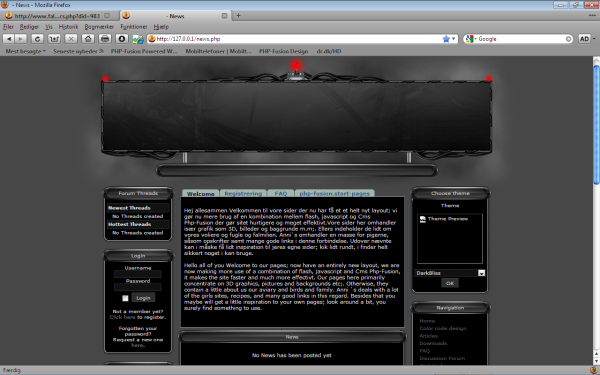Focus the Username input field
The image size is (600, 375).
[x=138, y=274]
